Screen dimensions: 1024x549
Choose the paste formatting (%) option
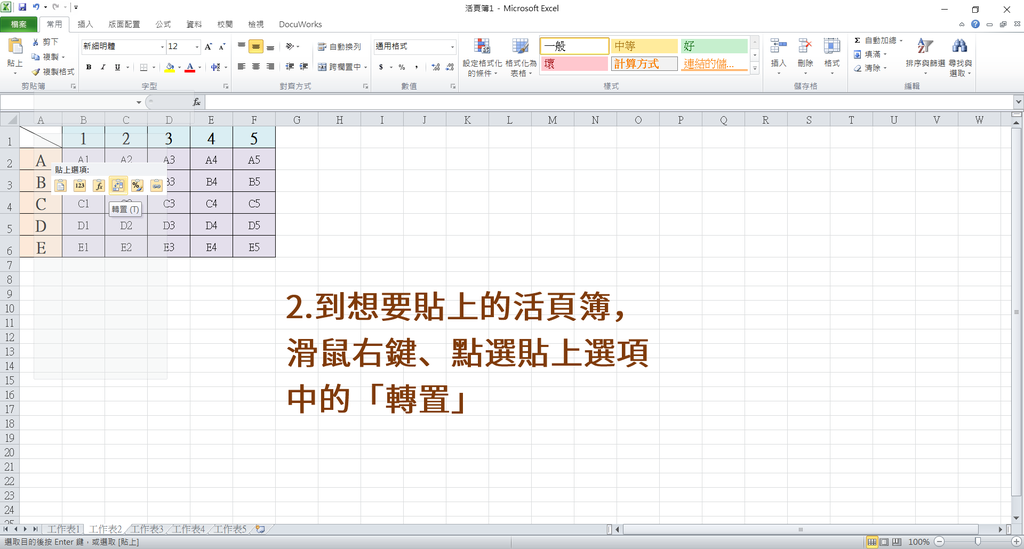(x=137, y=186)
